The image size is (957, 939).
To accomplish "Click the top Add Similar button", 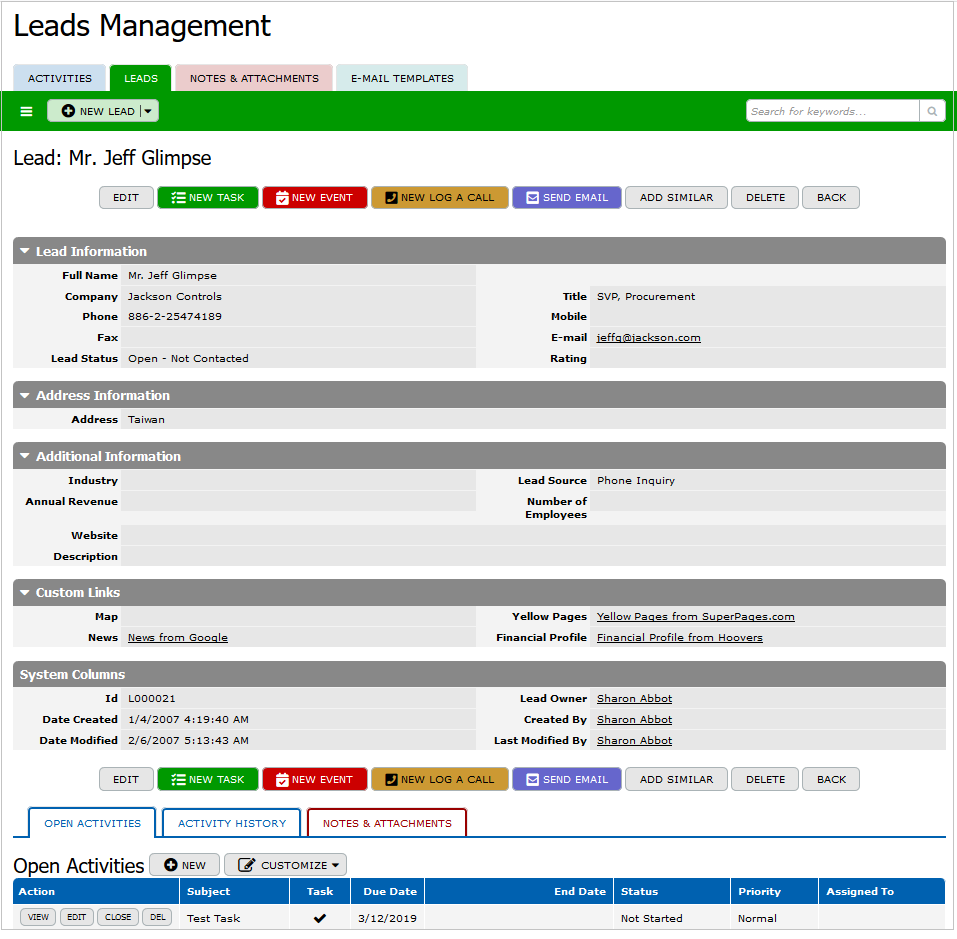I will tap(676, 198).
